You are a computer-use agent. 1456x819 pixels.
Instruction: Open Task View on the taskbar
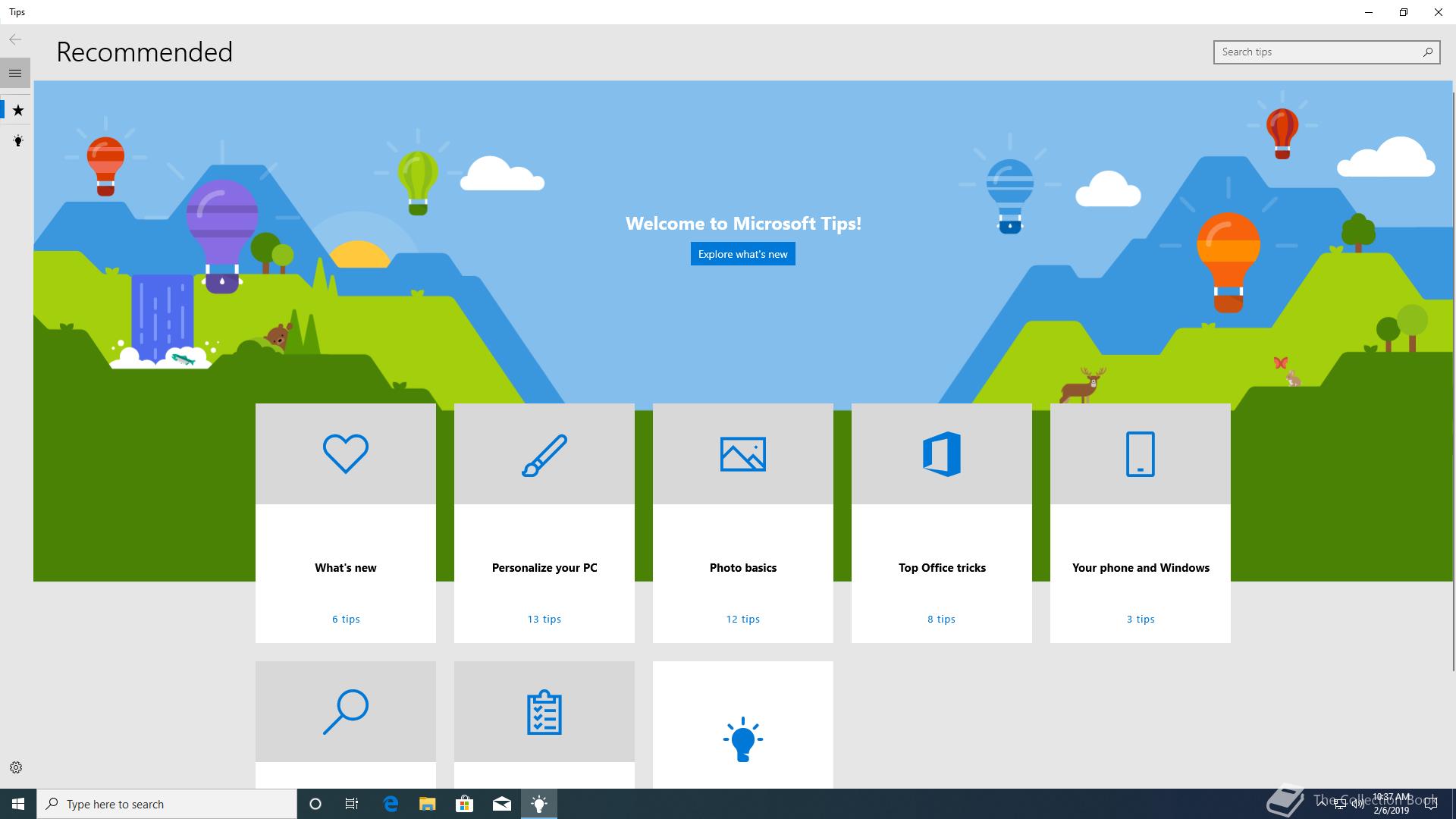352,804
